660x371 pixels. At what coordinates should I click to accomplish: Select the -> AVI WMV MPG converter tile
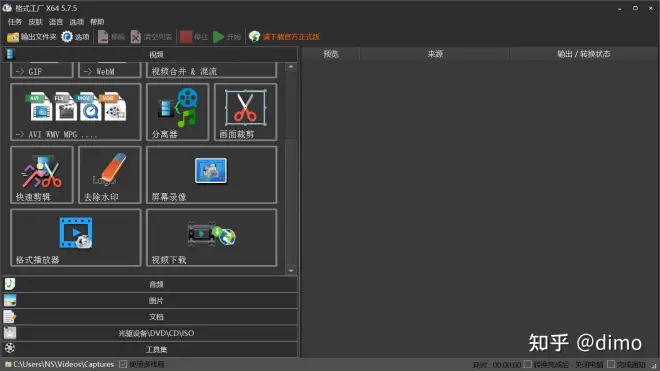[76, 112]
